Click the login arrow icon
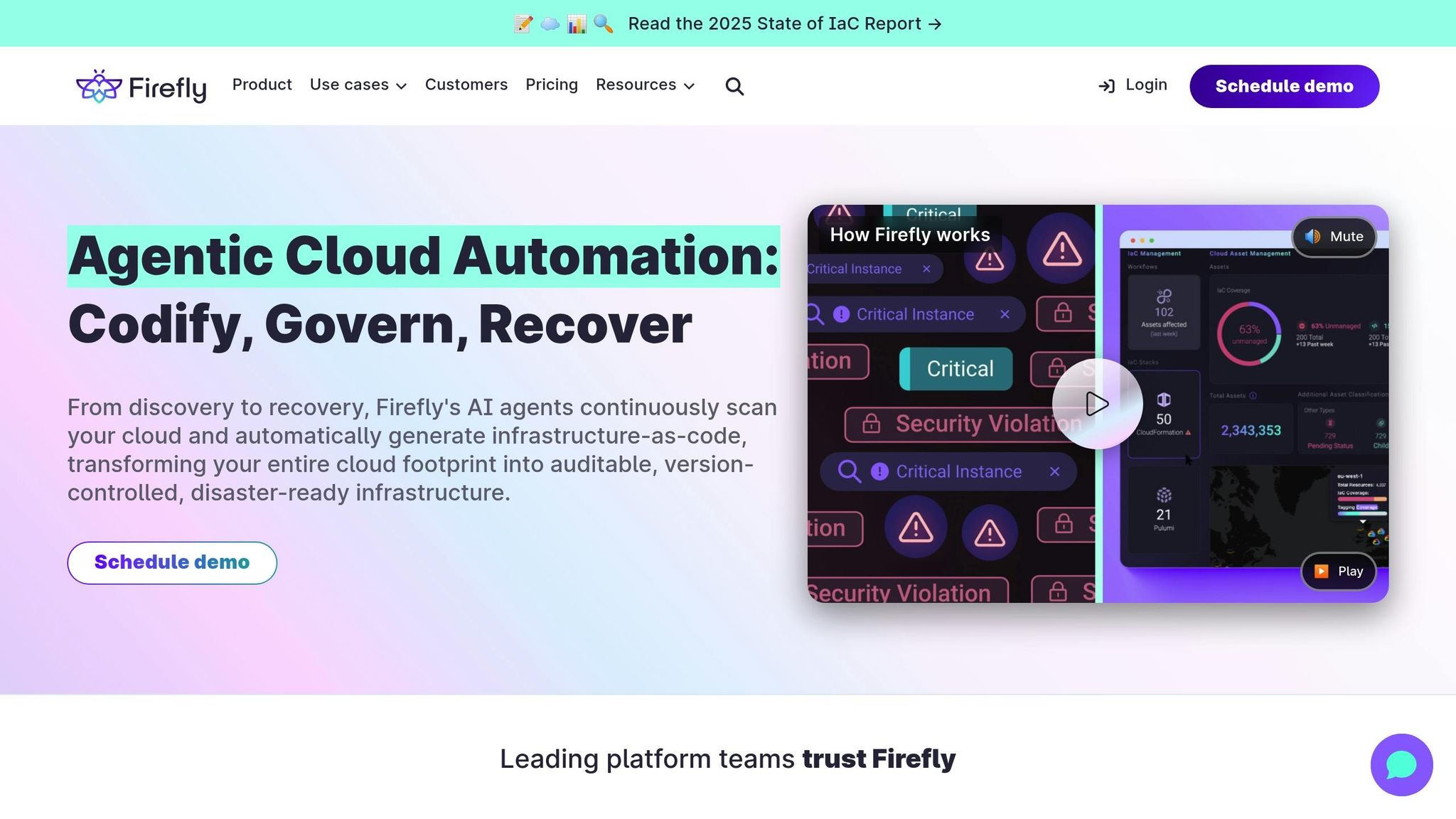Image resolution: width=1456 pixels, height=819 pixels. coord(1106,85)
